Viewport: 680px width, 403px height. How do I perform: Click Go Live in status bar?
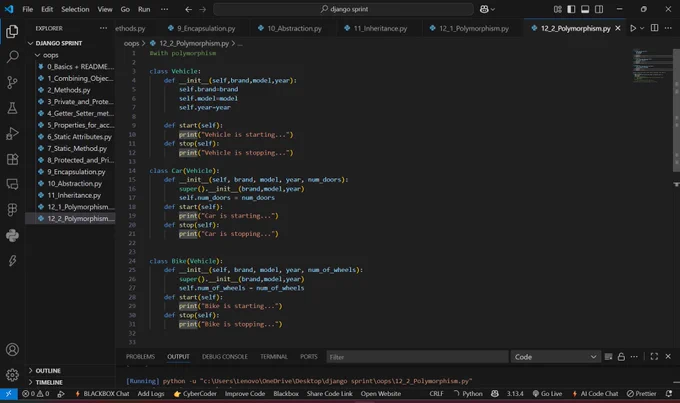[x=547, y=393]
